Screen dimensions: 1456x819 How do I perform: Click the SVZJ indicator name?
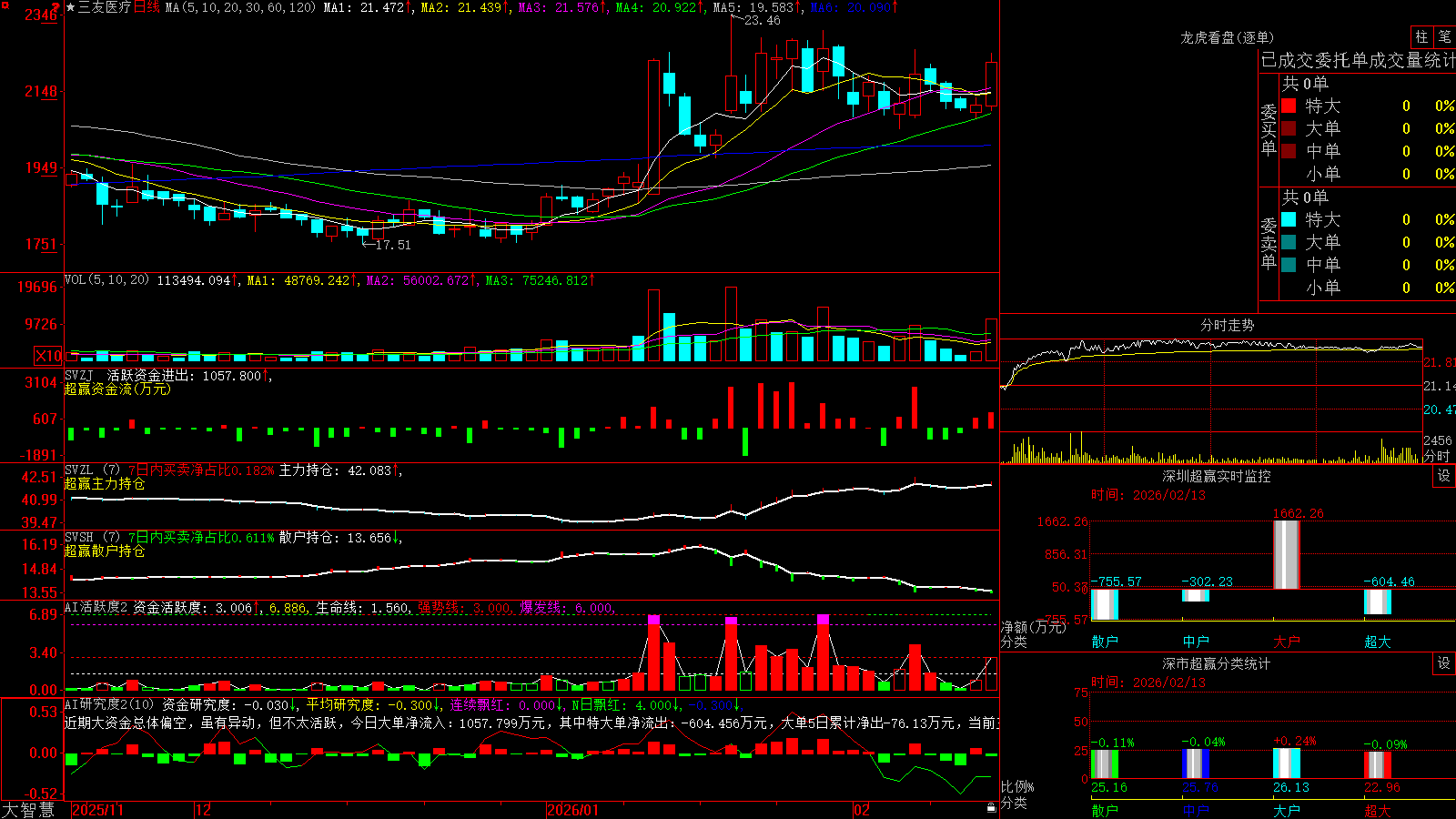[x=78, y=375]
